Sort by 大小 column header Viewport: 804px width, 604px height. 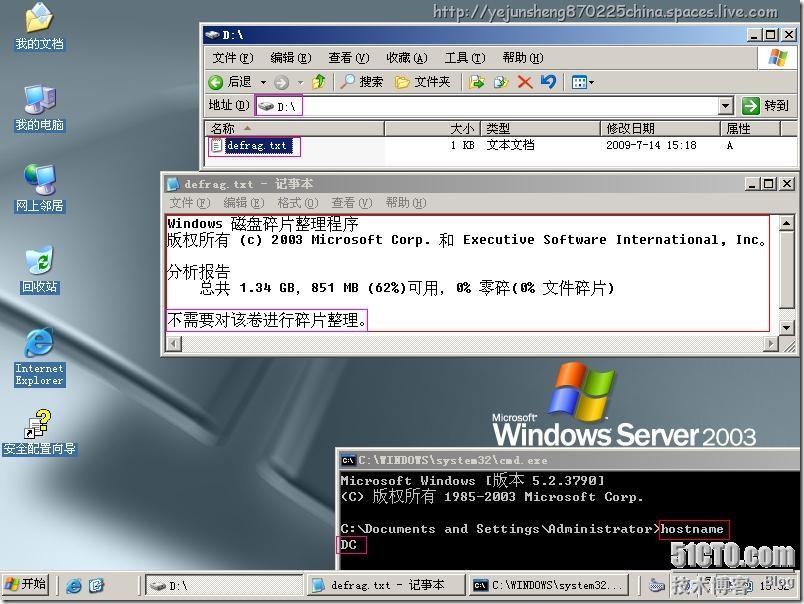(432, 128)
